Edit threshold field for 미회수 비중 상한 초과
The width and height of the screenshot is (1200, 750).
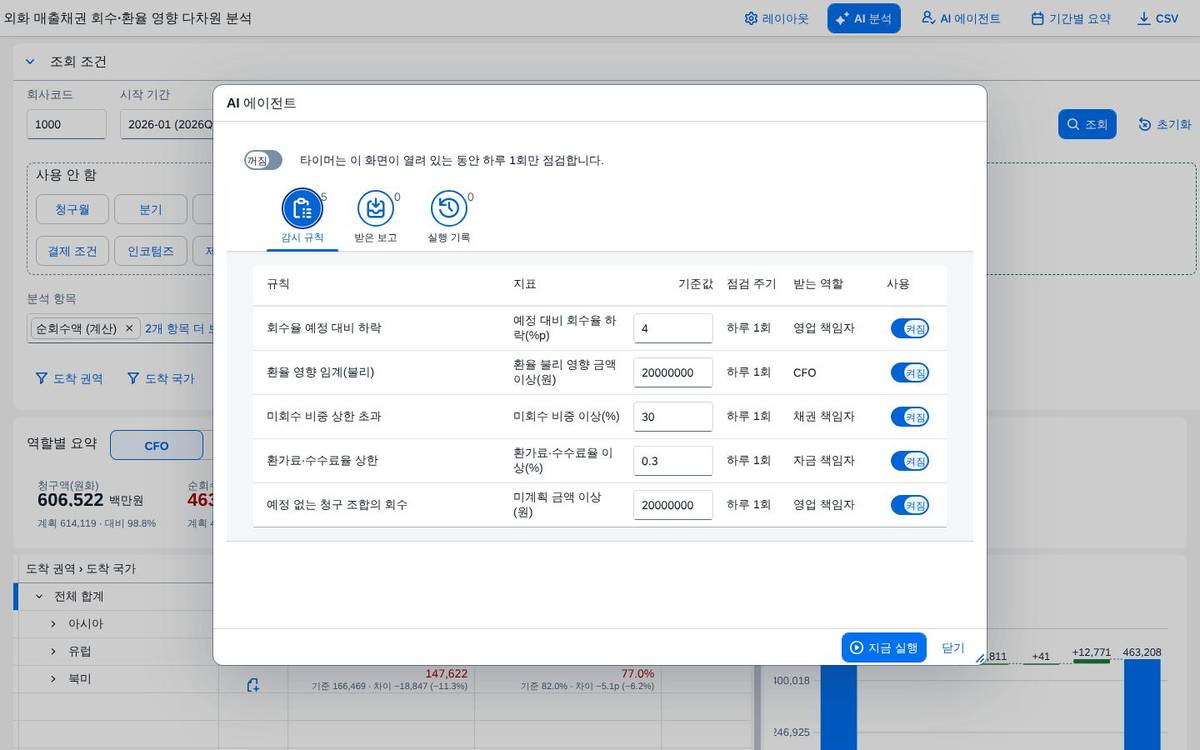(x=673, y=416)
